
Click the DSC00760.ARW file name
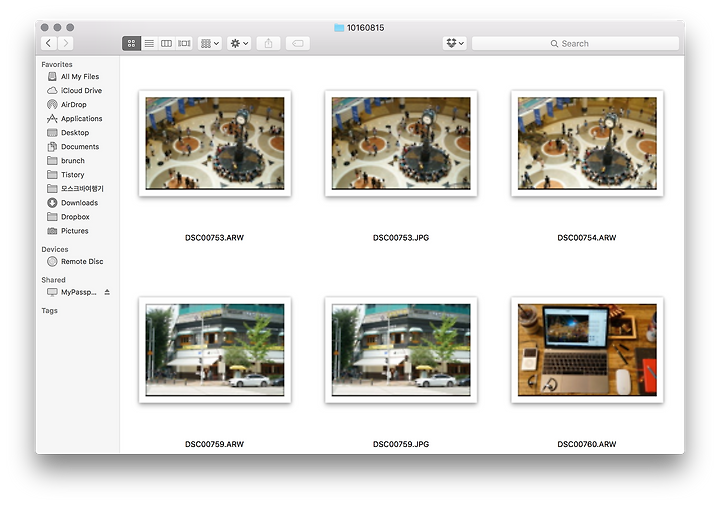(x=587, y=444)
